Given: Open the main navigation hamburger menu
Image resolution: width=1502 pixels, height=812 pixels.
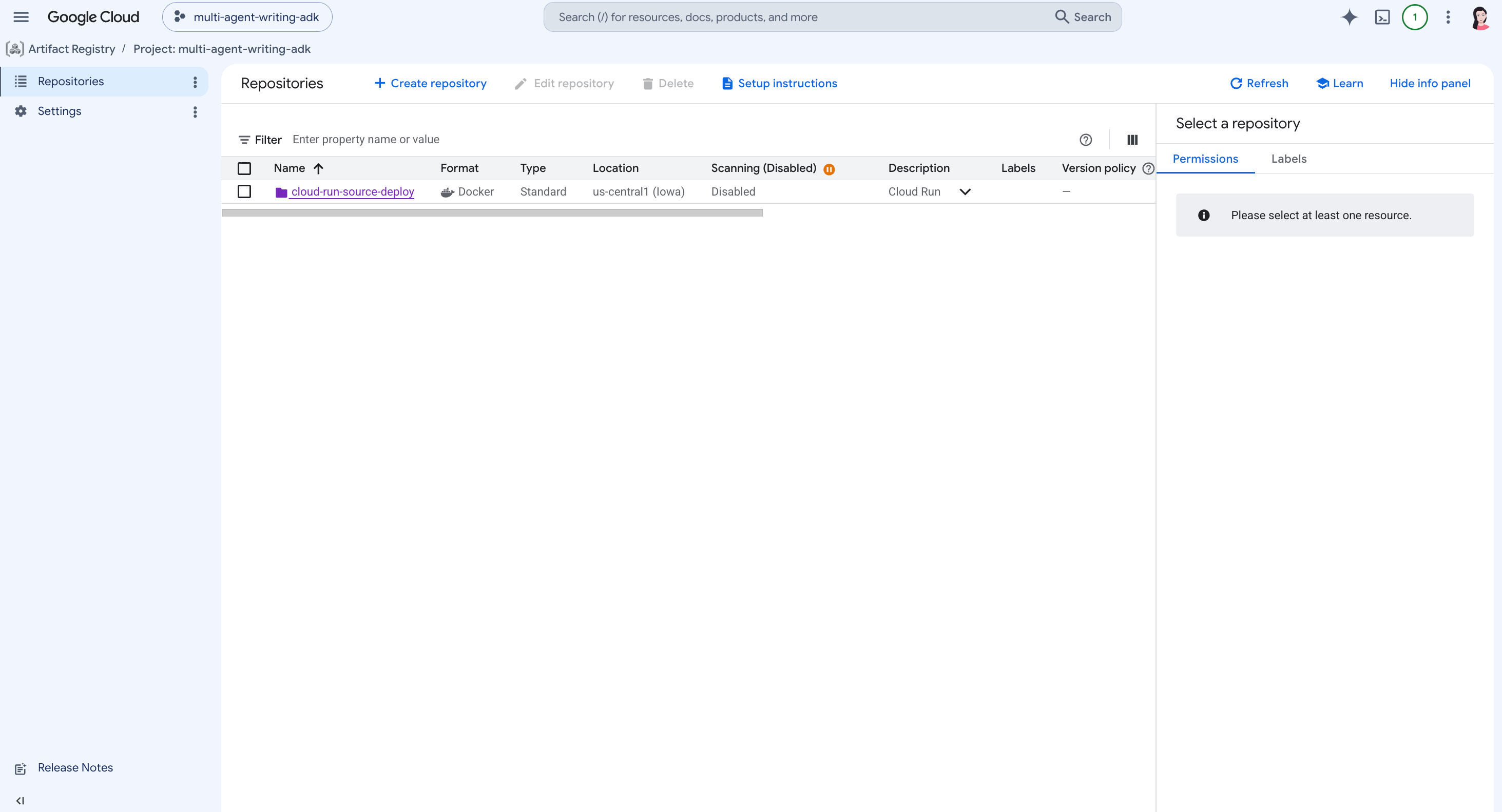Looking at the screenshot, I should [21, 17].
